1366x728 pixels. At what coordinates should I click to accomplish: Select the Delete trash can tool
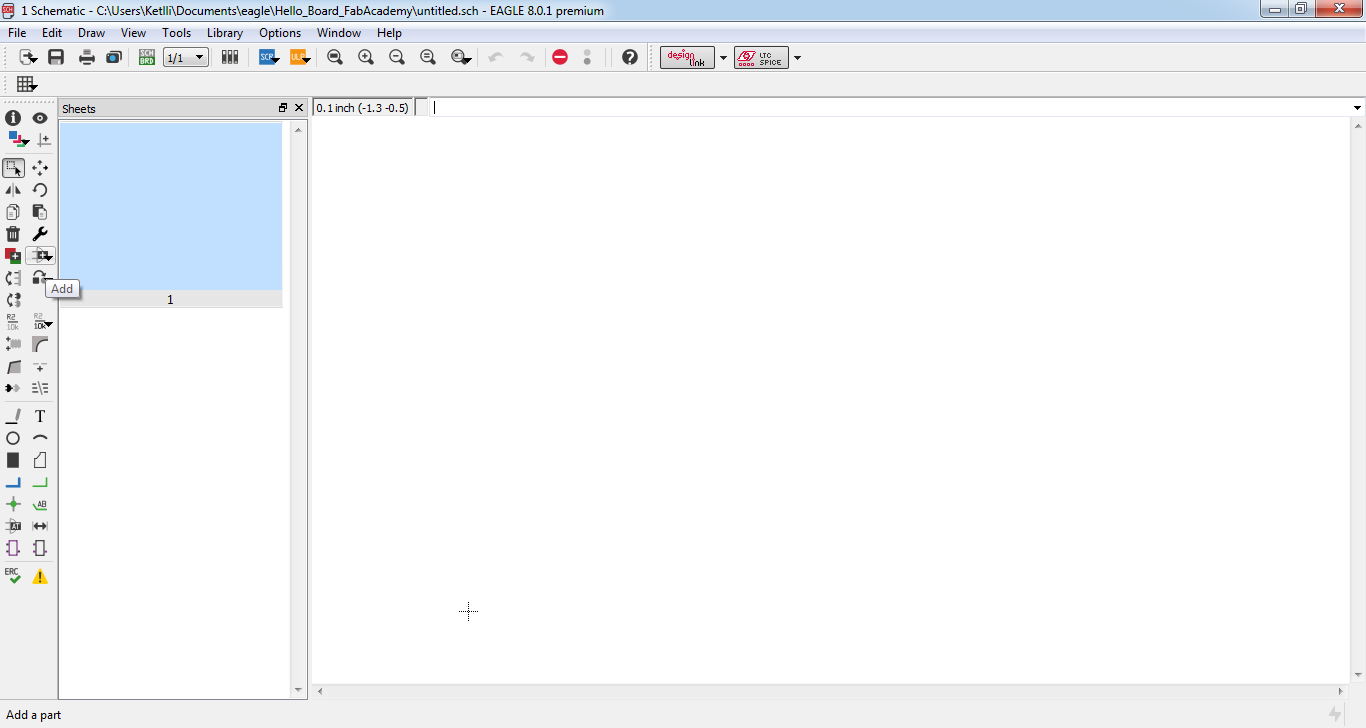coord(13,234)
